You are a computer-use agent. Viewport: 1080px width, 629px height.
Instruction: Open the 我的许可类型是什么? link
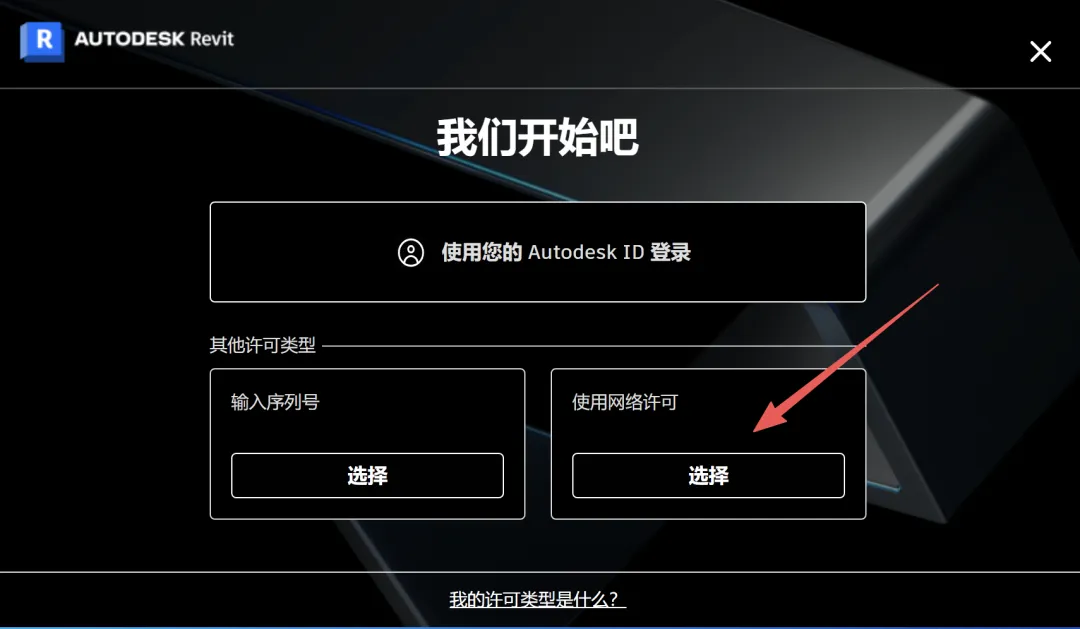(x=537, y=599)
